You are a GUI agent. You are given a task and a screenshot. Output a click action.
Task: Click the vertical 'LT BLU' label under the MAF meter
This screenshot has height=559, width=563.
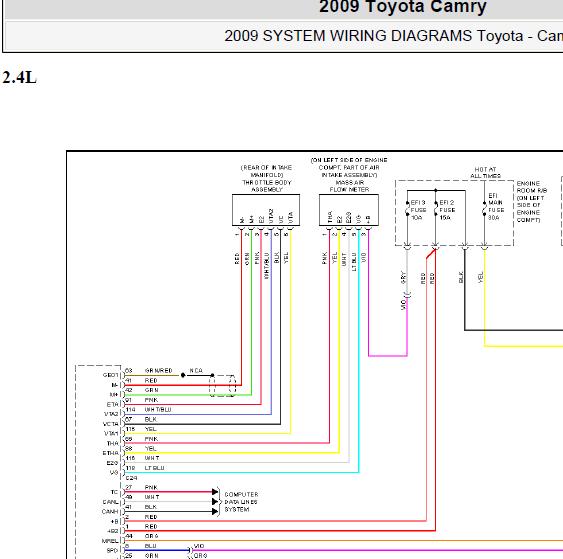coord(354,262)
